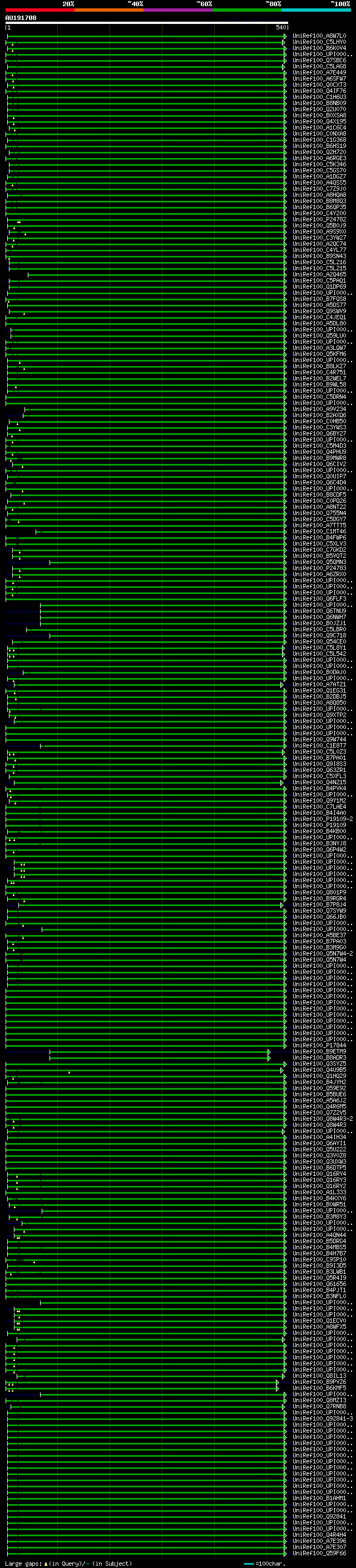This screenshot has height=1568, width=356.
Task: Select the UniRef100_B8ADR3 label
Action: pos(319,1057)
